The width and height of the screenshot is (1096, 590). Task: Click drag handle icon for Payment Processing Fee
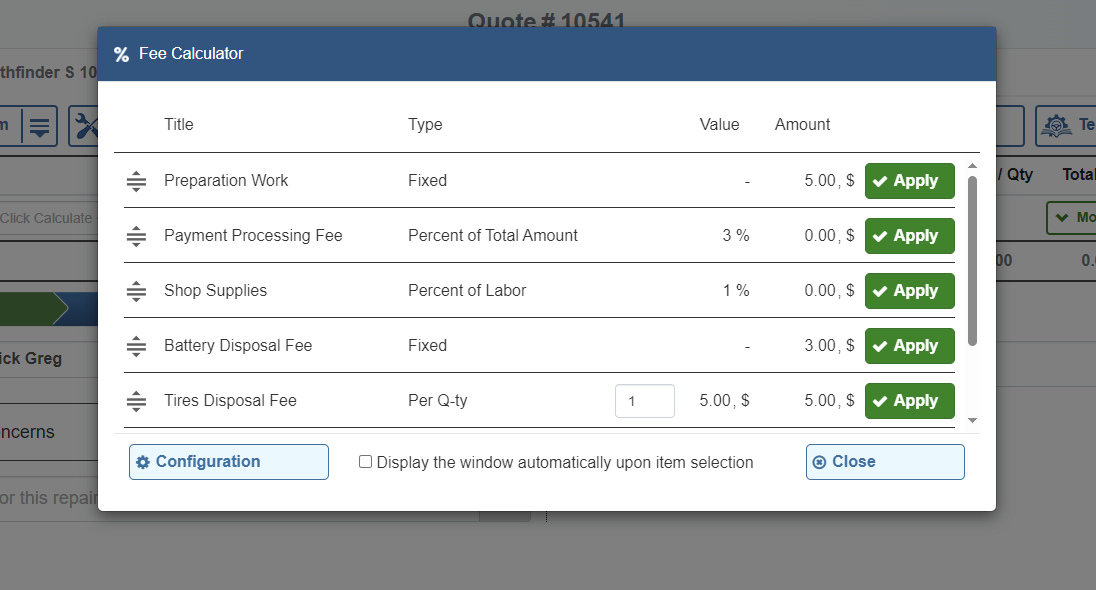click(136, 236)
